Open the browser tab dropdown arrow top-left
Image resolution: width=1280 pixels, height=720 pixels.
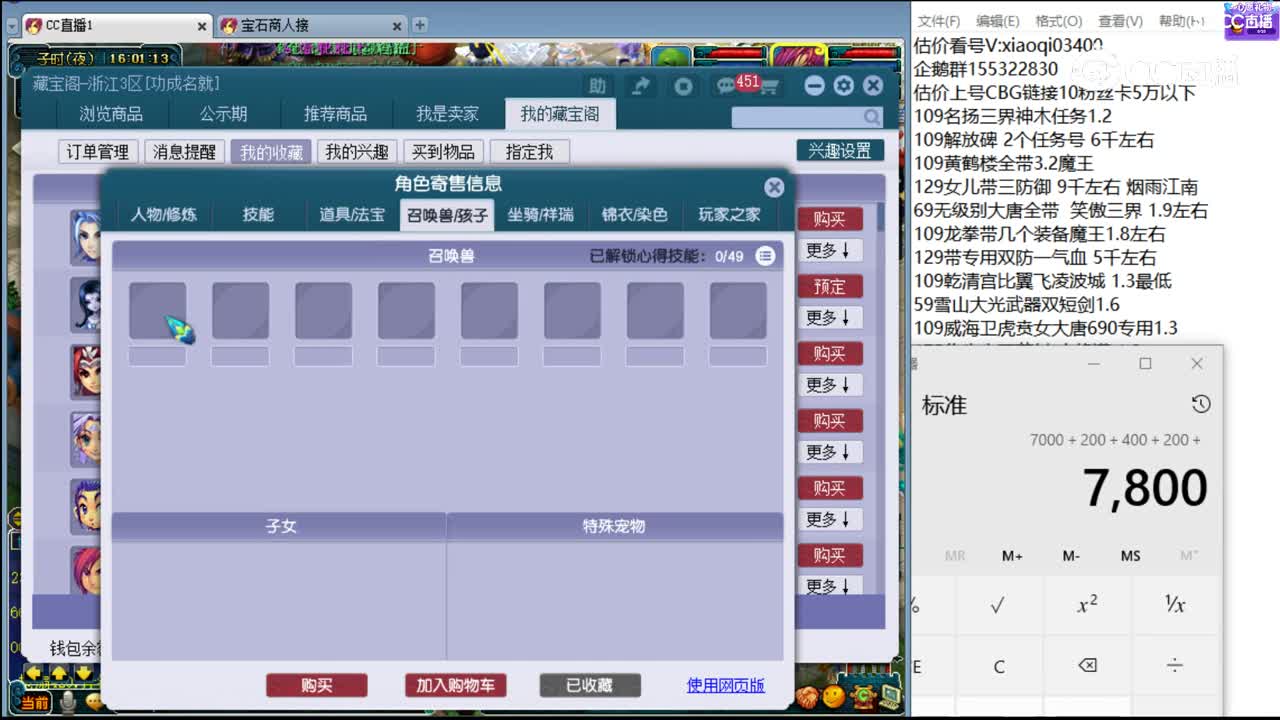pyautogui.click(x=10, y=25)
